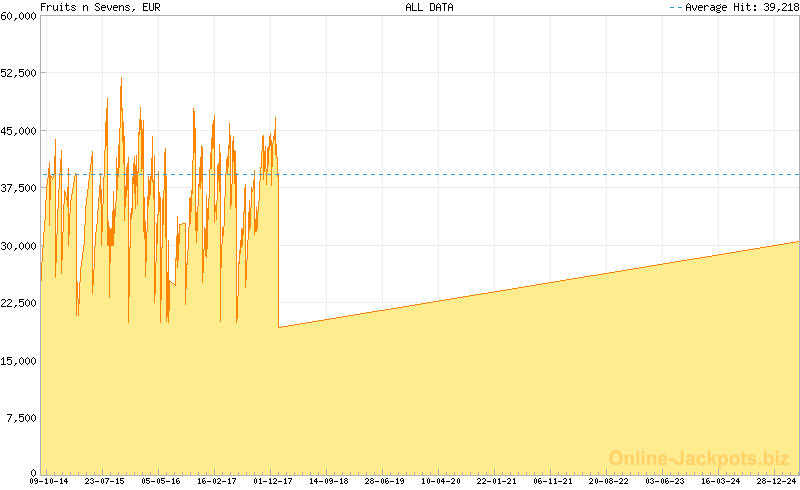Select the 03-06-23 date on x-axis

click(x=665, y=481)
